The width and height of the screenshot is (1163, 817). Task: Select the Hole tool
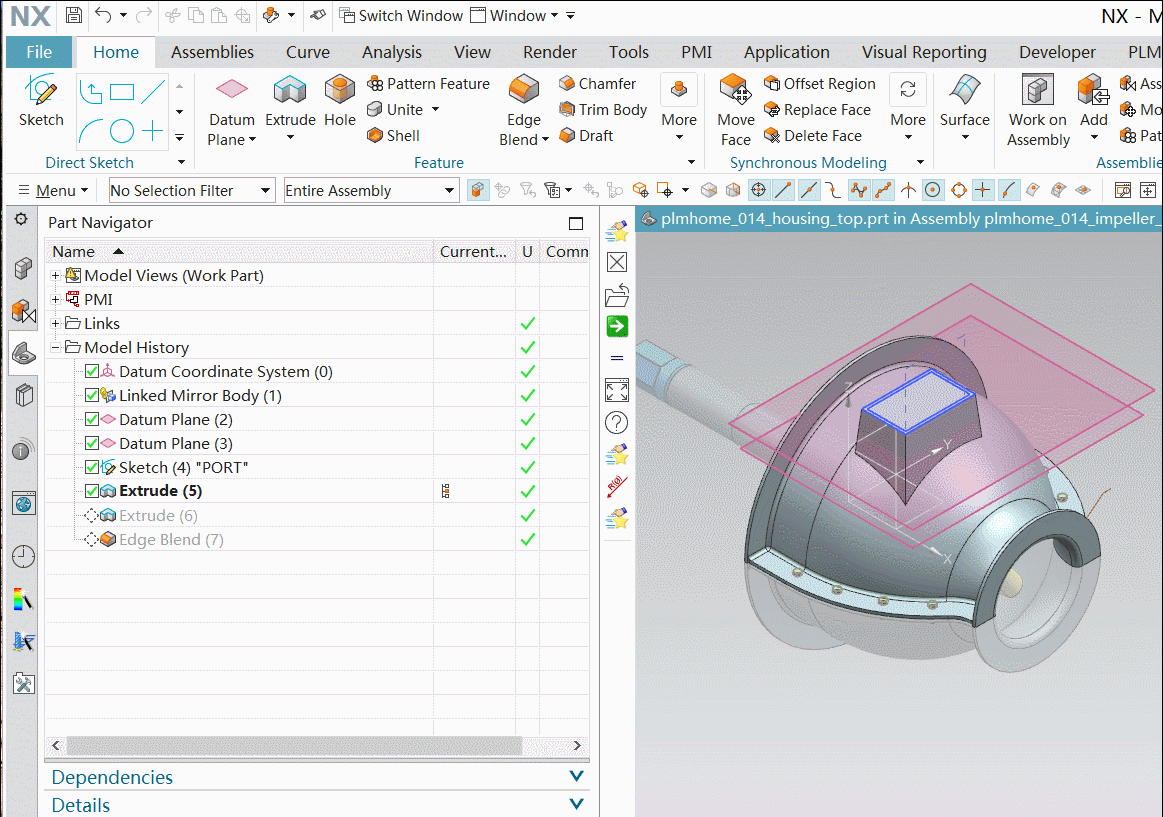340,102
